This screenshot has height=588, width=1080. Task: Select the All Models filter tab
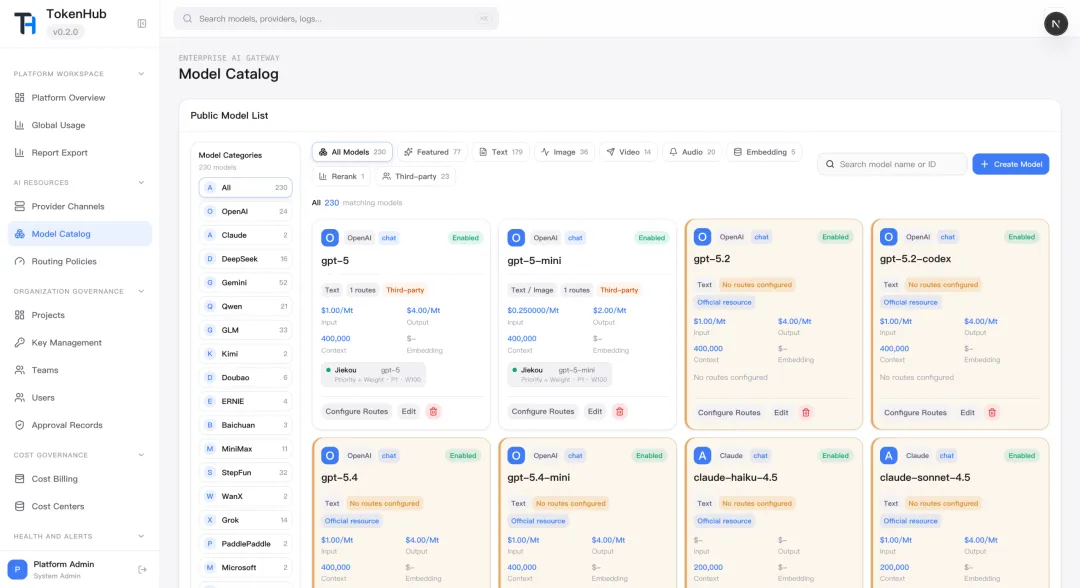[352, 152]
